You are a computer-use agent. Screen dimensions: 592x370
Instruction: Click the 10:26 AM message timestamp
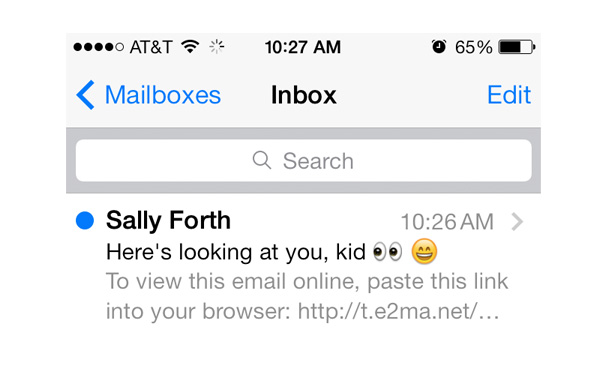point(447,222)
